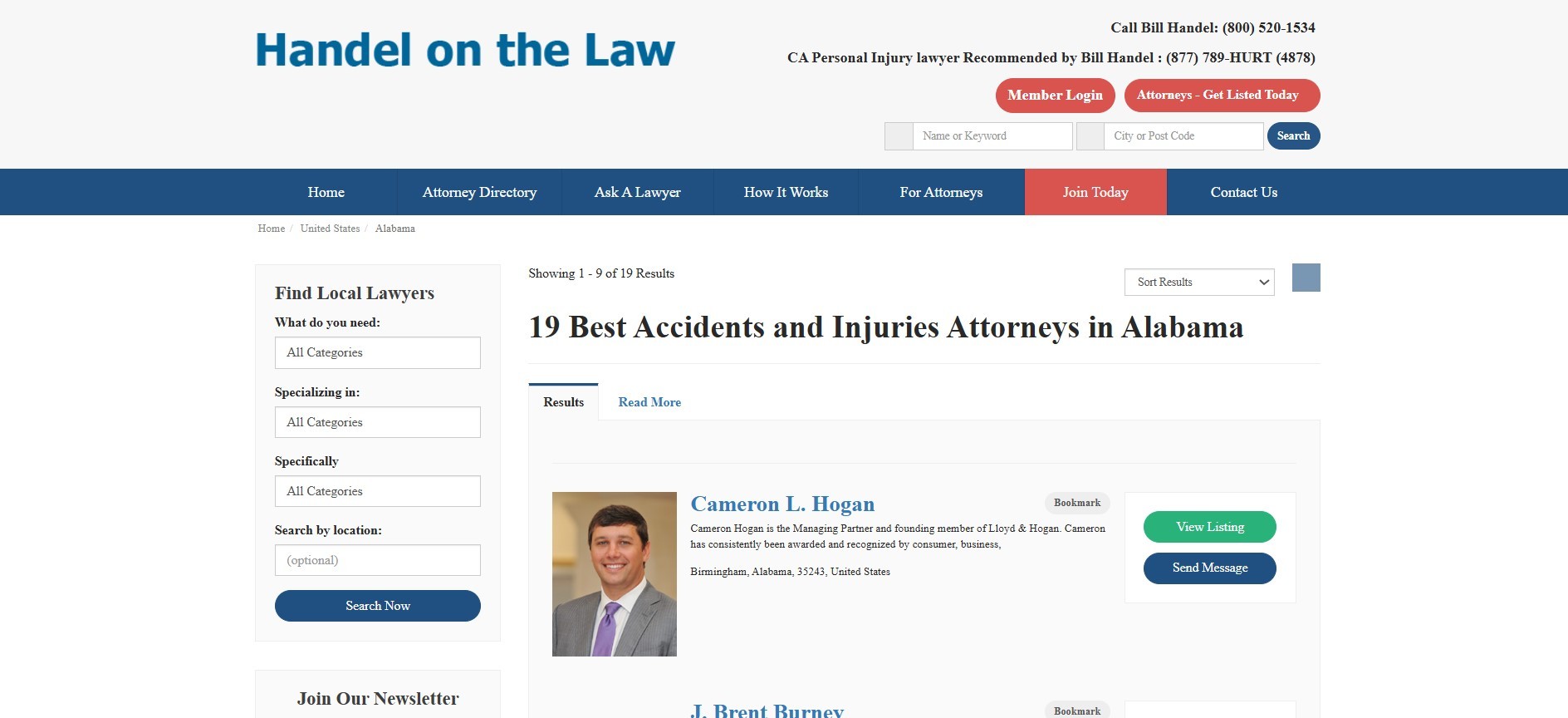Click the CA Personal Injury lawyer phone line

tap(1051, 57)
